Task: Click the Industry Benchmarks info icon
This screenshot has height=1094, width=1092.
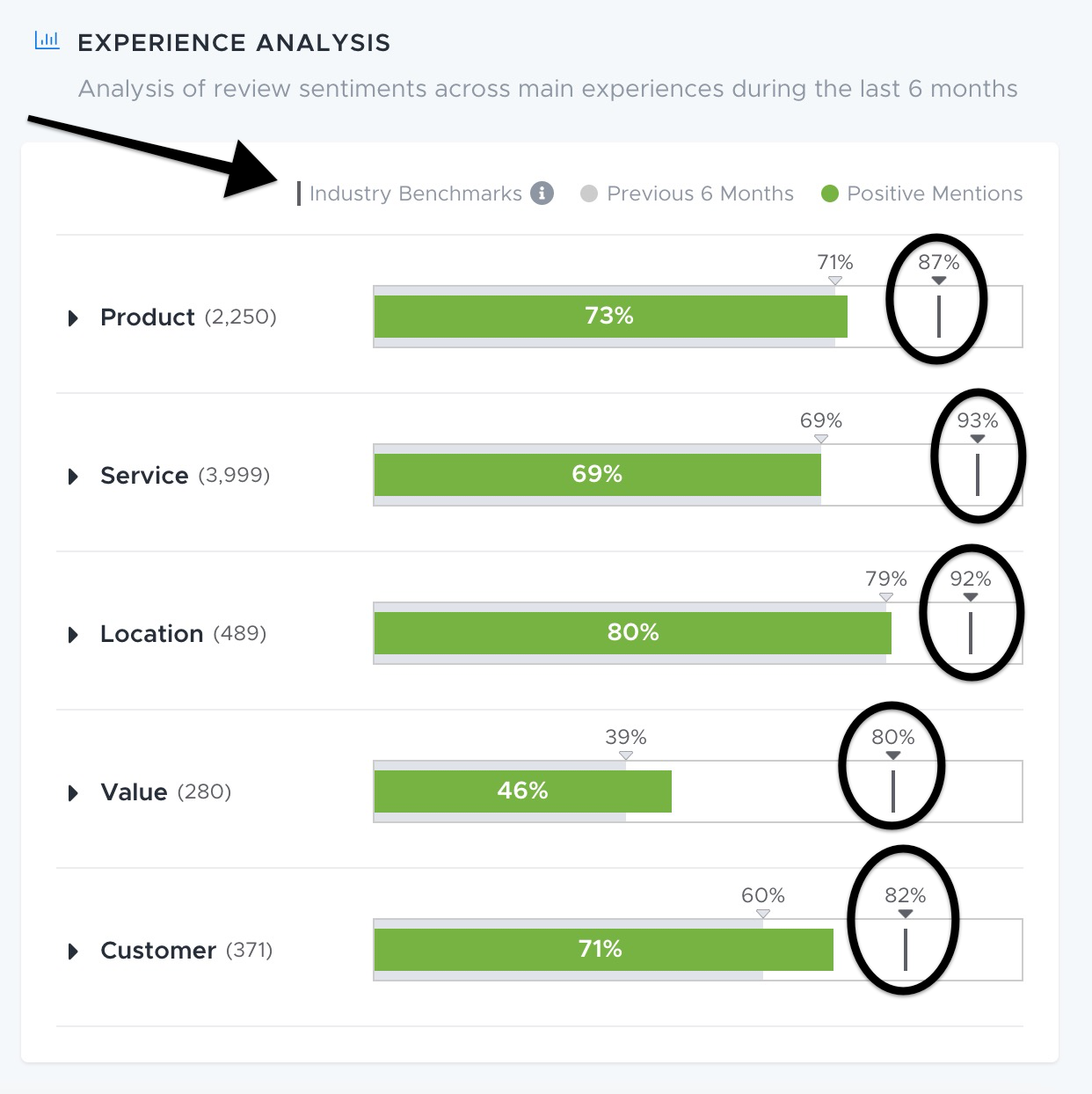Action: pyautogui.click(x=542, y=193)
